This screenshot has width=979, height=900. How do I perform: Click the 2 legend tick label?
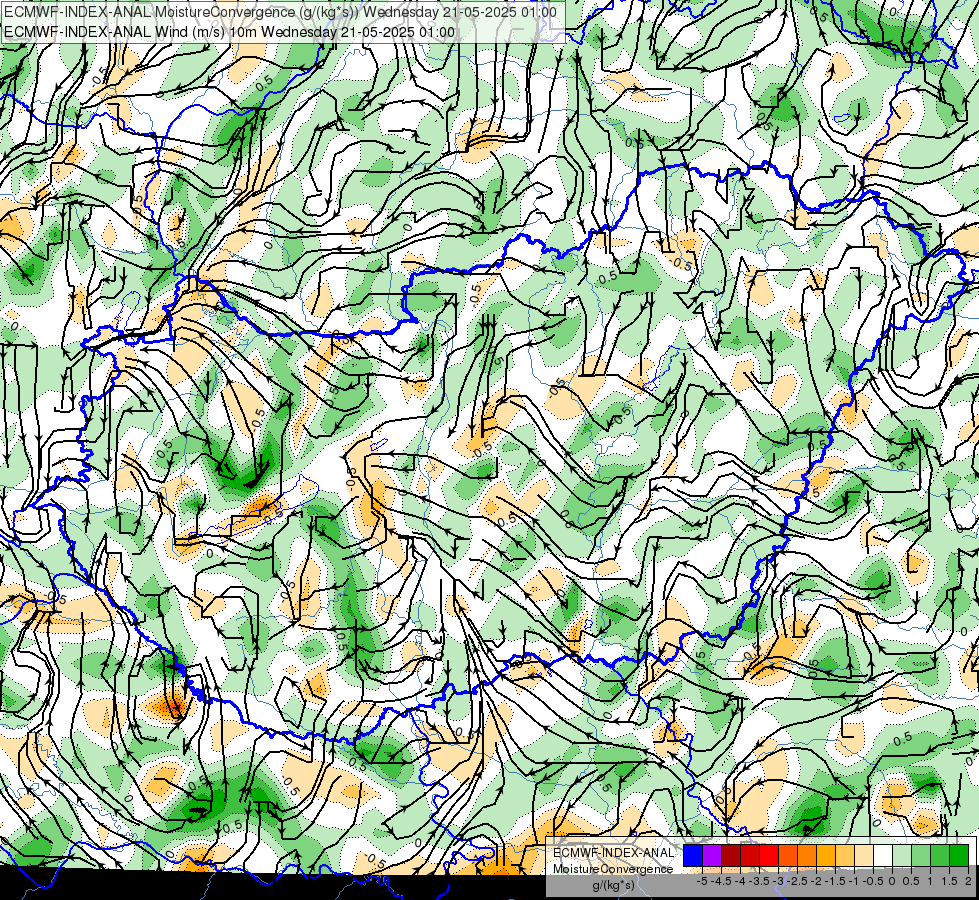[x=968, y=881]
